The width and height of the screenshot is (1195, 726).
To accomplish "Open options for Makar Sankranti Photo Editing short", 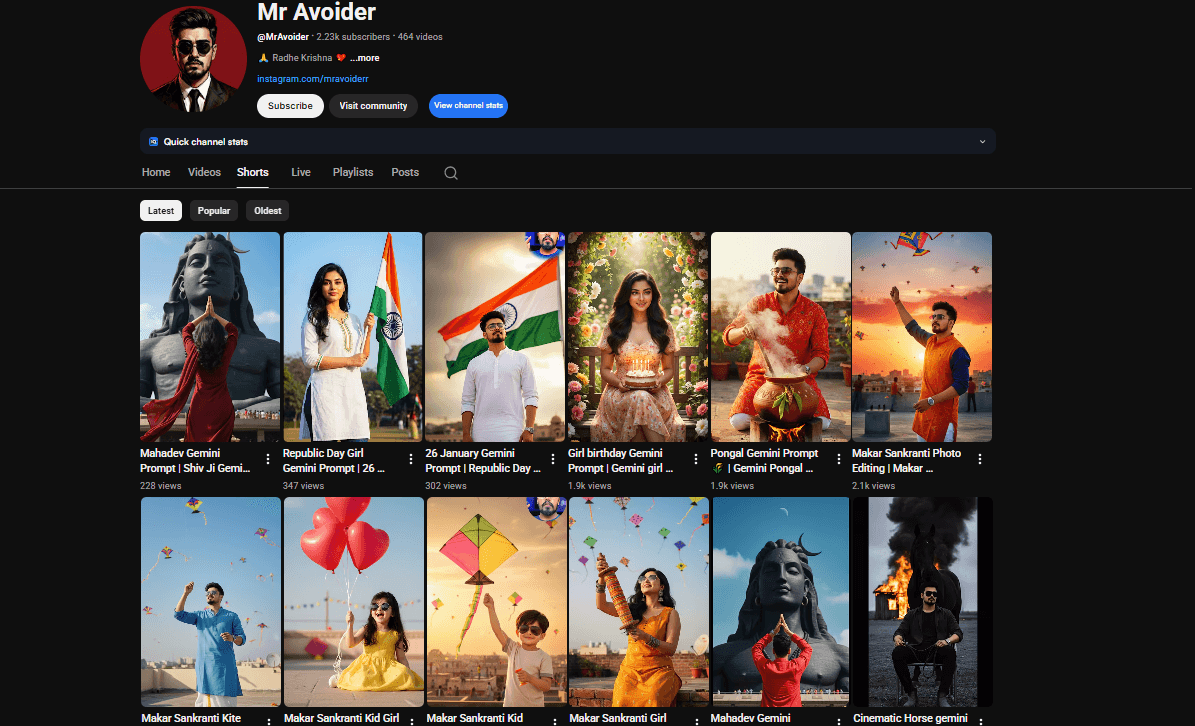I will [x=980, y=460].
